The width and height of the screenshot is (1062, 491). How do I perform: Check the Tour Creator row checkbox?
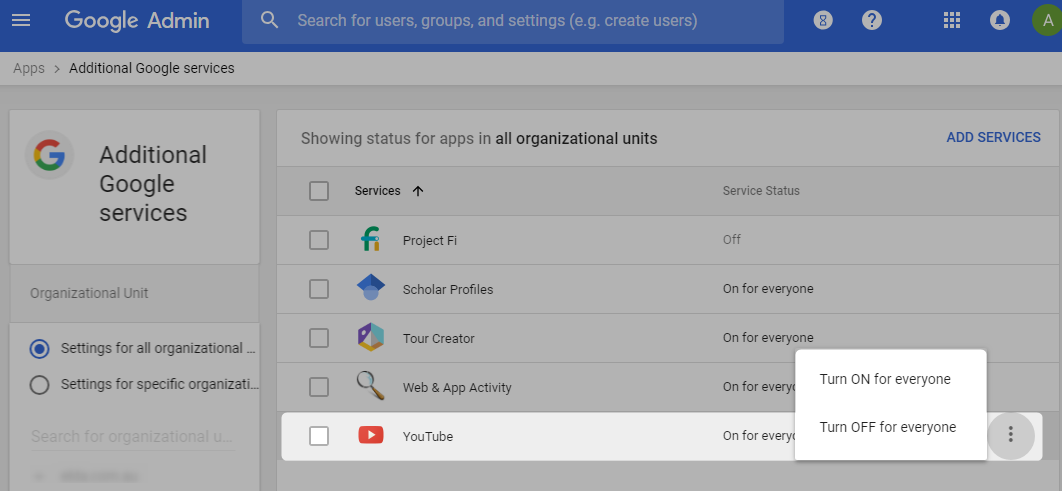(x=319, y=338)
